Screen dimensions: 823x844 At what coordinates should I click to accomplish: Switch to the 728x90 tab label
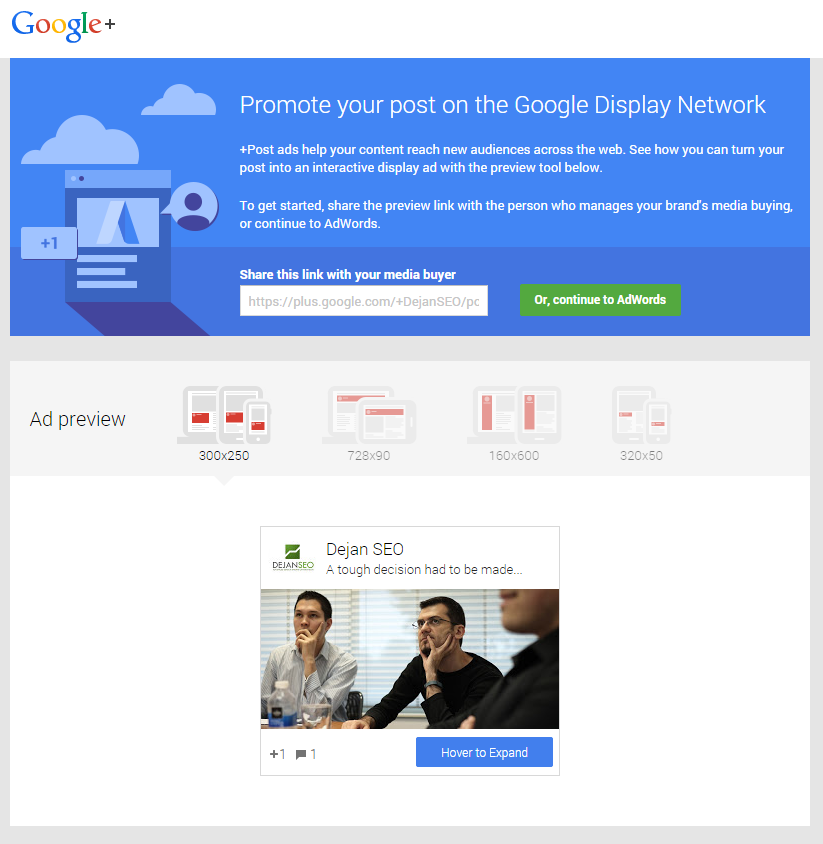tap(369, 456)
